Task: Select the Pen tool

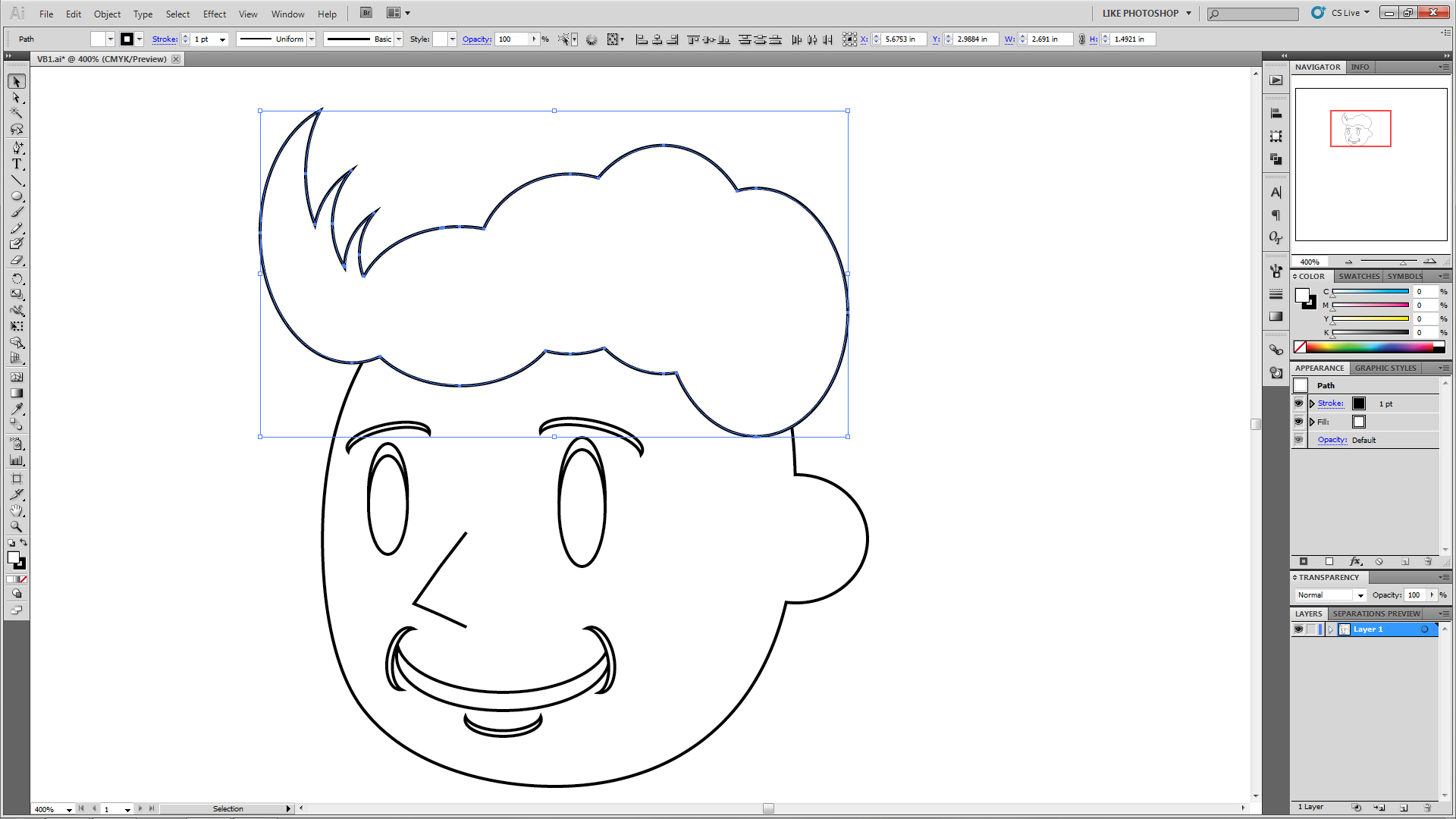Action: [17, 147]
